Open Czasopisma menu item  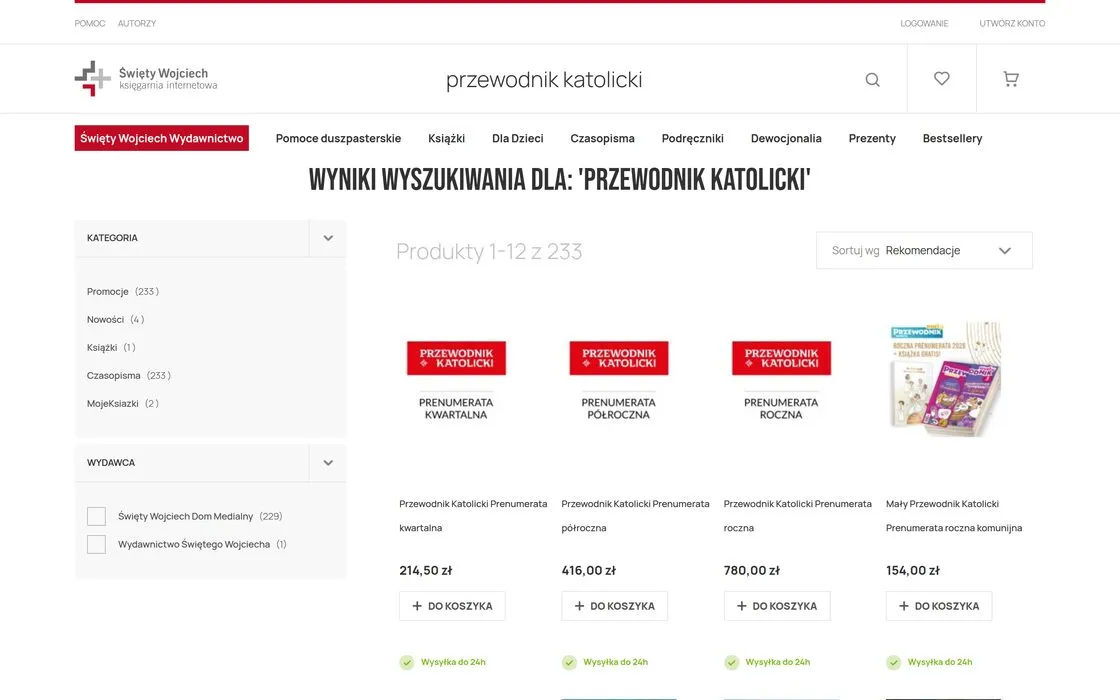coord(602,138)
